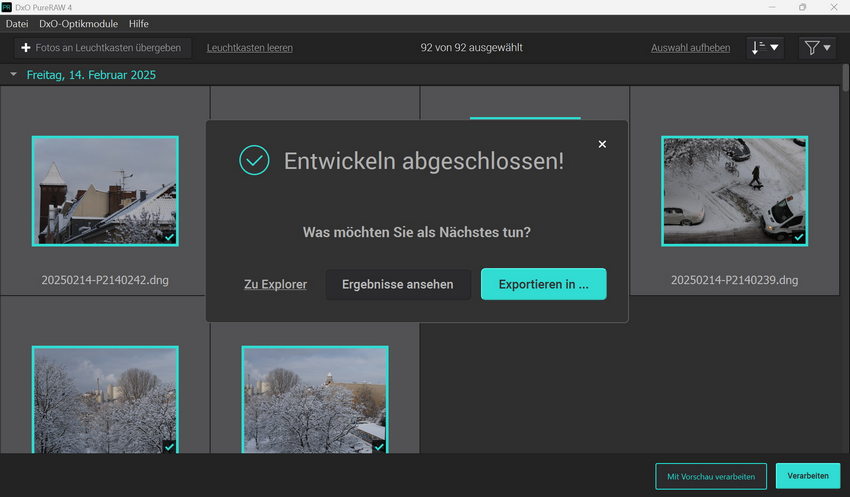Click the sort order icon

pos(757,47)
